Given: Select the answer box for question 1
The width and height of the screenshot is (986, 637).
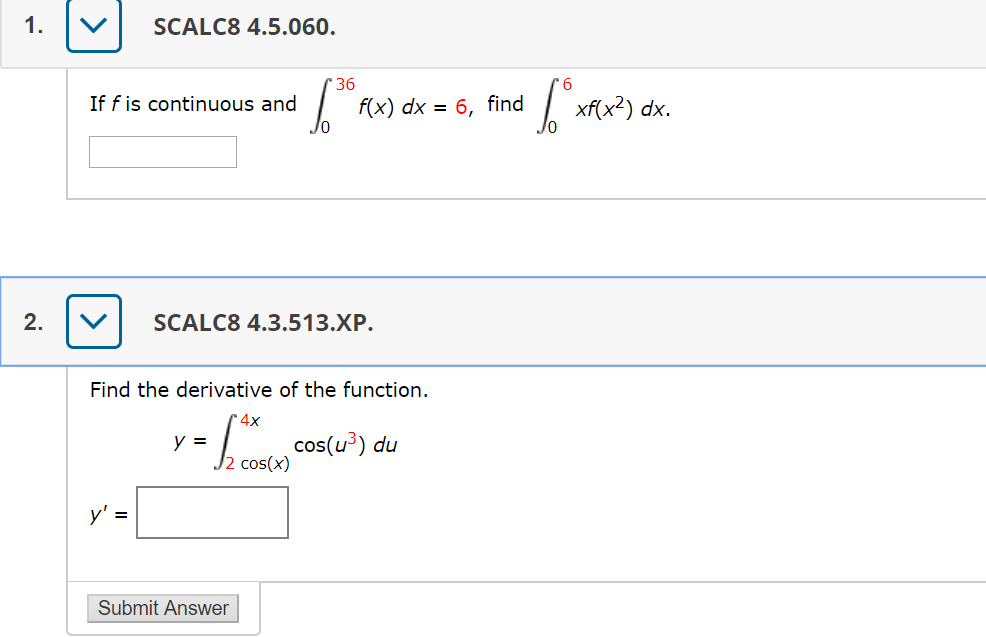Looking at the screenshot, I should [162, 151].
